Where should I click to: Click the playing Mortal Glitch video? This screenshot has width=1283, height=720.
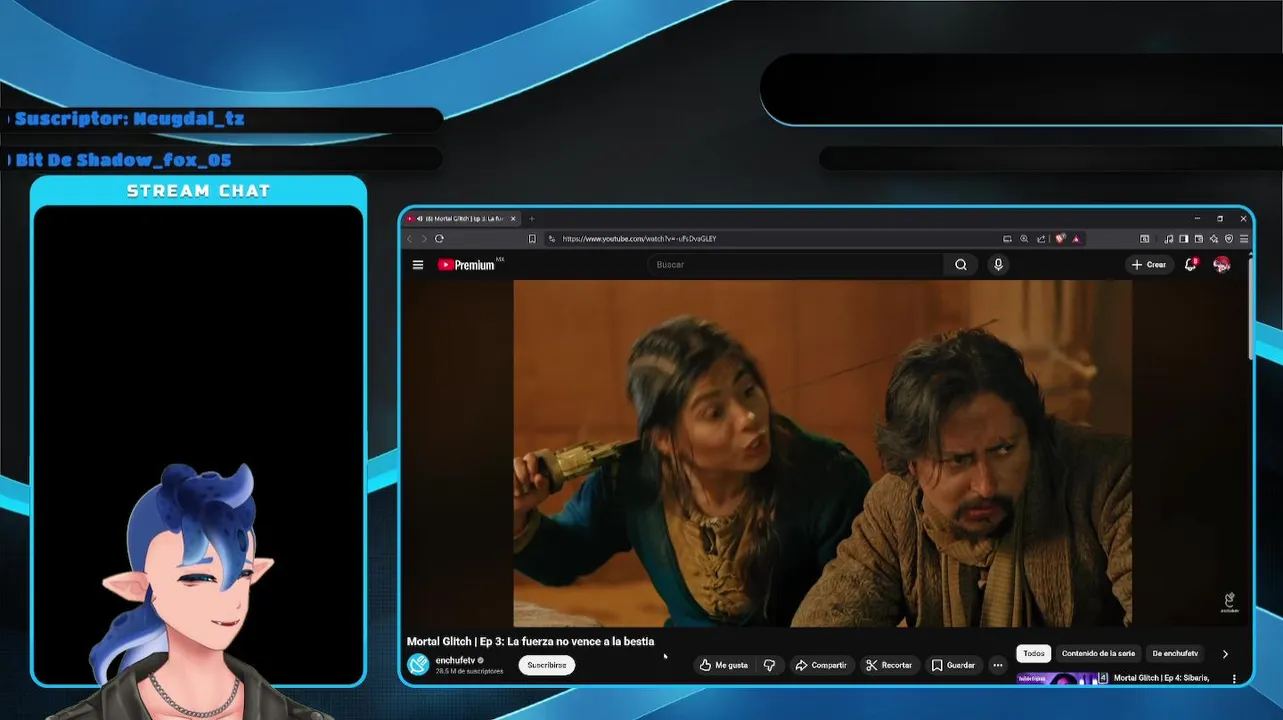pos(822,453)
